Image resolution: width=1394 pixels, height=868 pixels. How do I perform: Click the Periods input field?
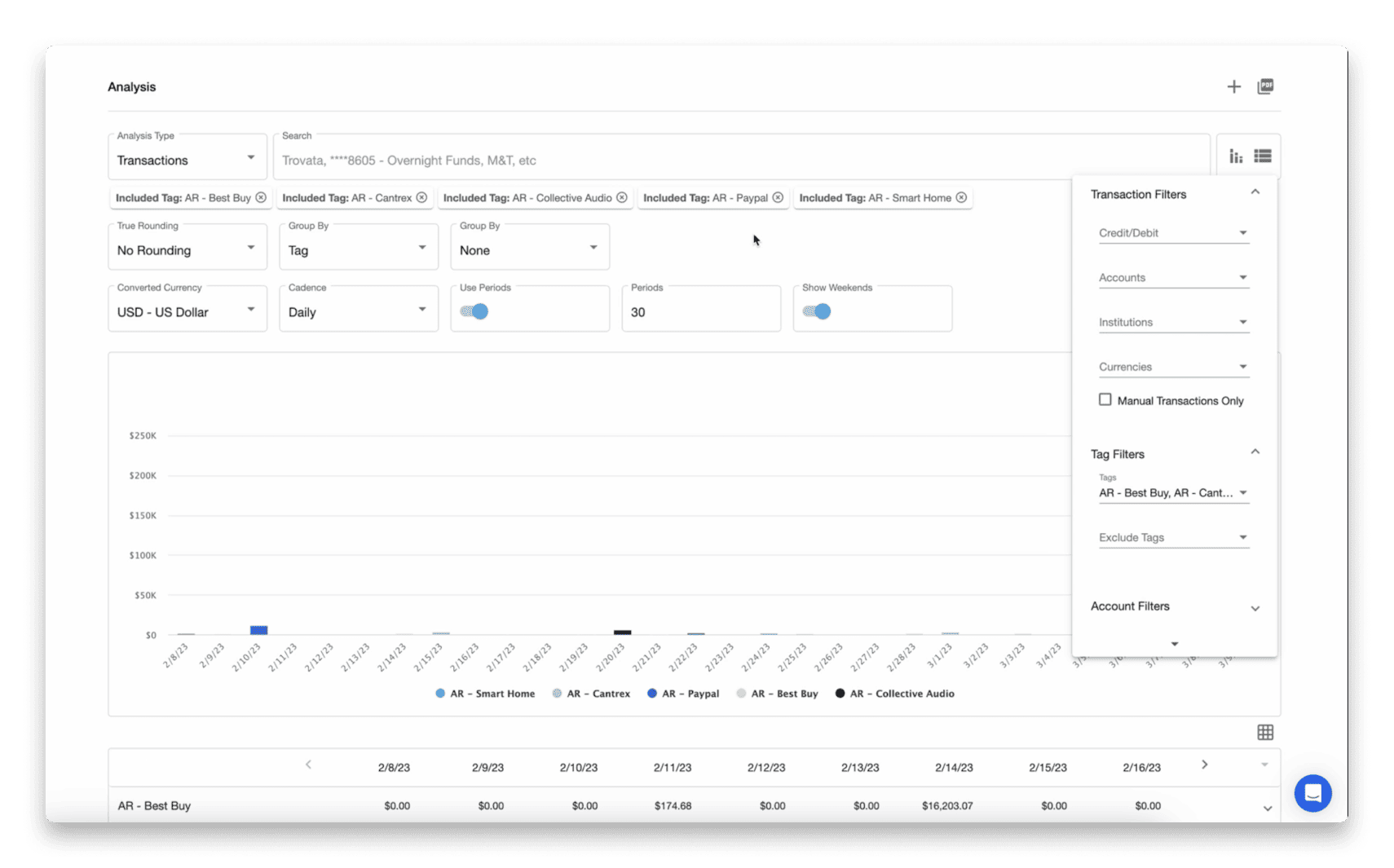[700, 312]
